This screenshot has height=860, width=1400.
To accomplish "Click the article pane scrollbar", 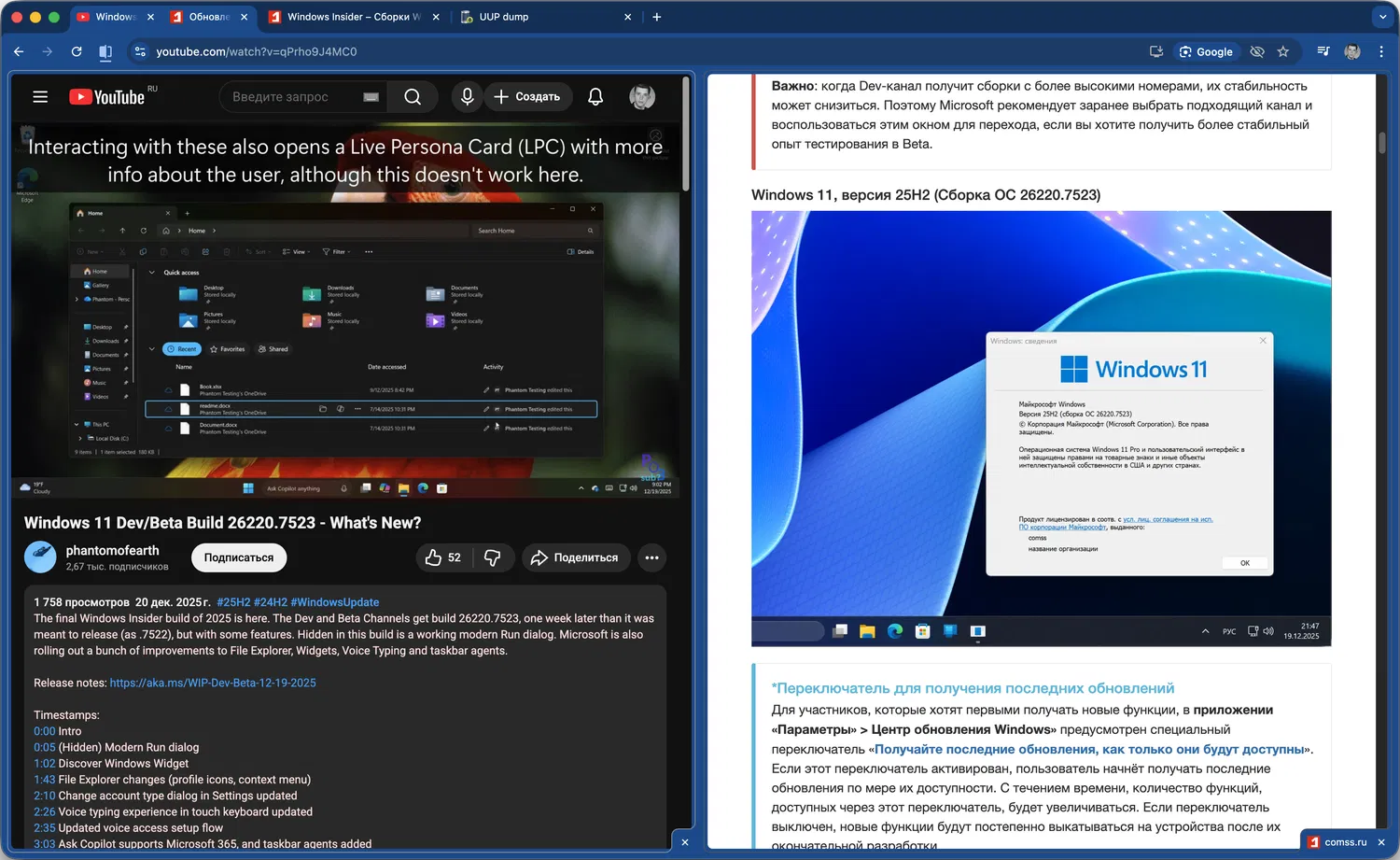I will (1382, 143).
